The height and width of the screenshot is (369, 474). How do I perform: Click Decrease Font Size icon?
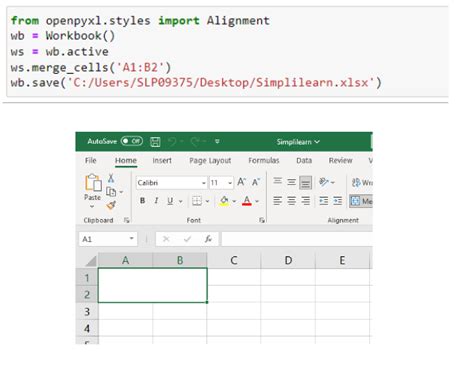(256, 182)
